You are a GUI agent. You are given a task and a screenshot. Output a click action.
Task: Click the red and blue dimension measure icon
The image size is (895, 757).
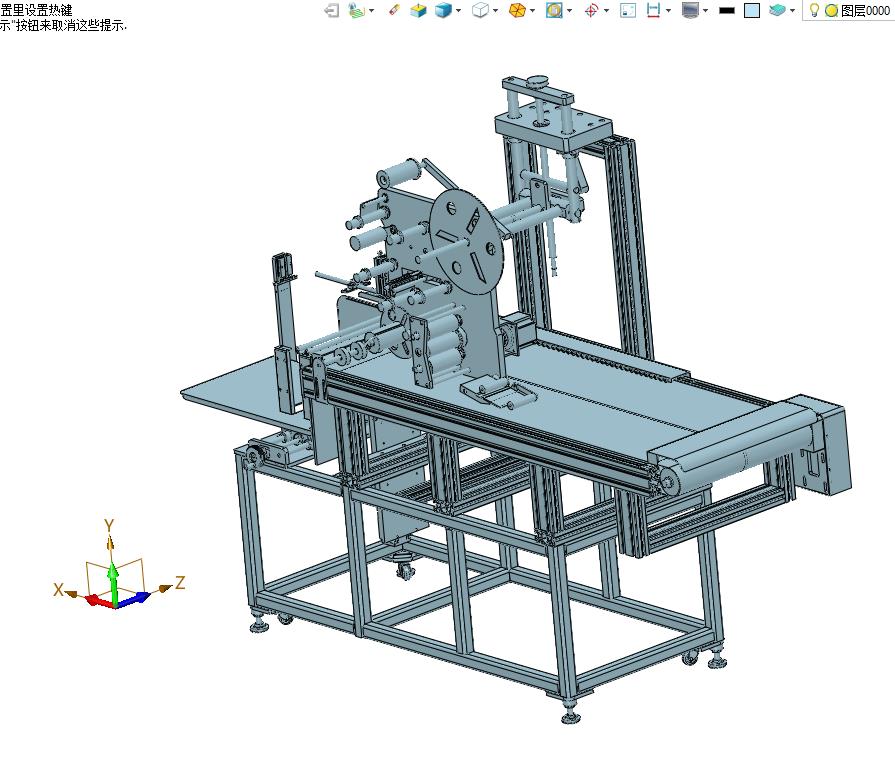point(654,10)
